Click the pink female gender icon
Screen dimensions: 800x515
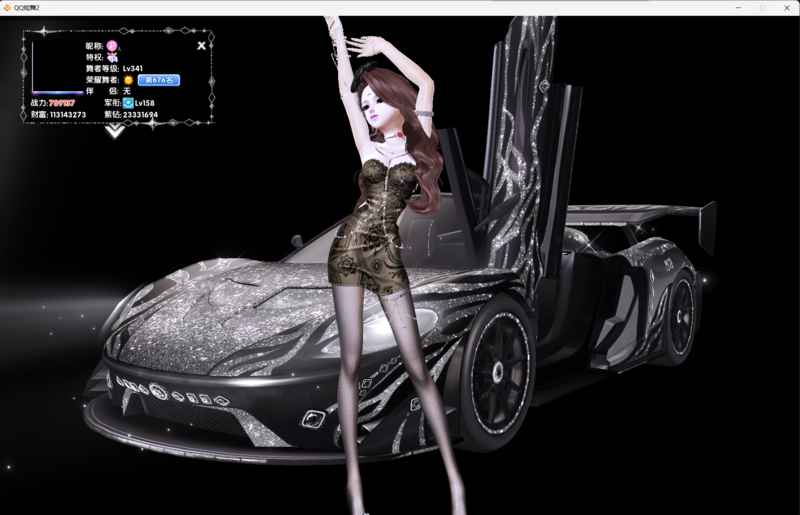point(112,46)
